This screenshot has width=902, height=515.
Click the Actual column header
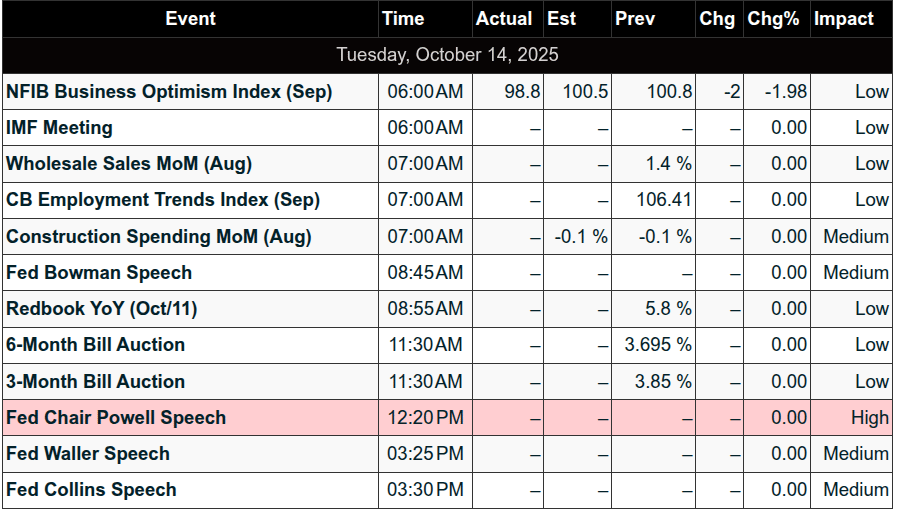tap(504, 19)
